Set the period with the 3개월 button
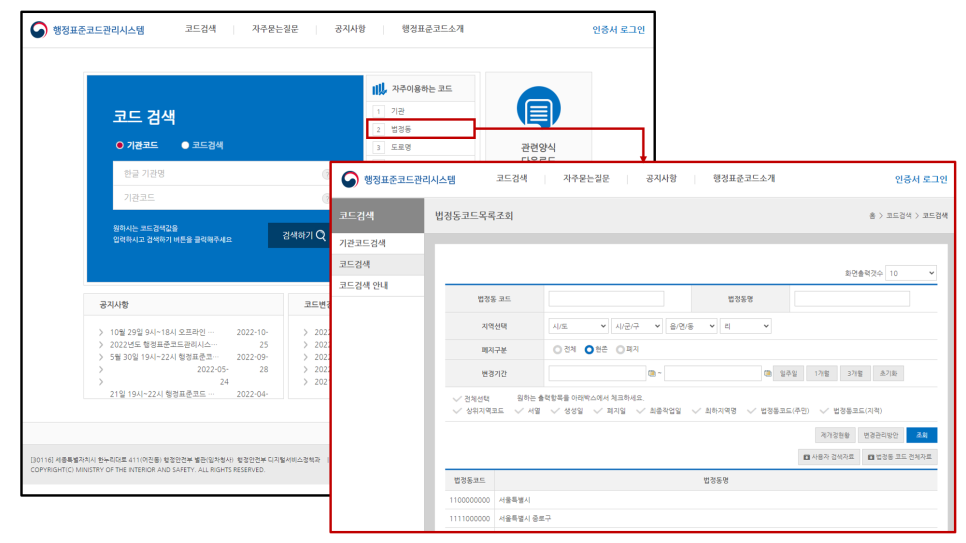 tap(855, 374)
